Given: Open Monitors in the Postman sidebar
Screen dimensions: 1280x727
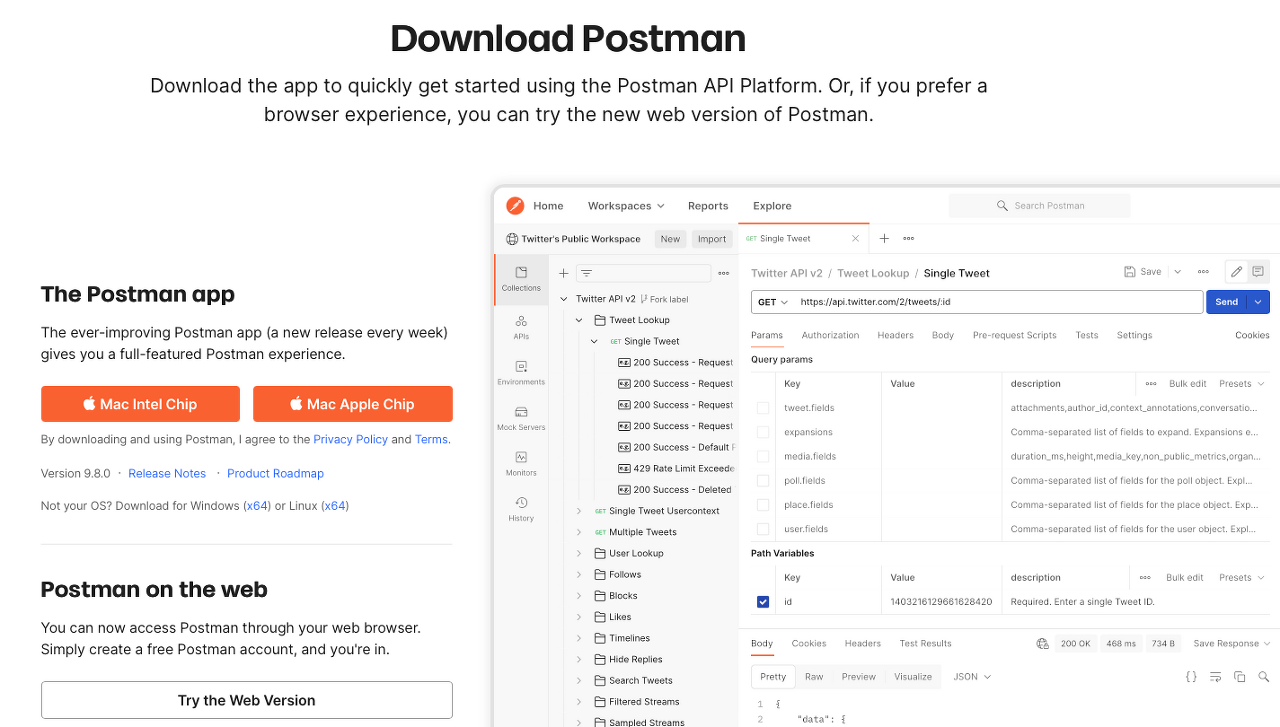Looking at the screenshot, I should (x=521, y=463).
